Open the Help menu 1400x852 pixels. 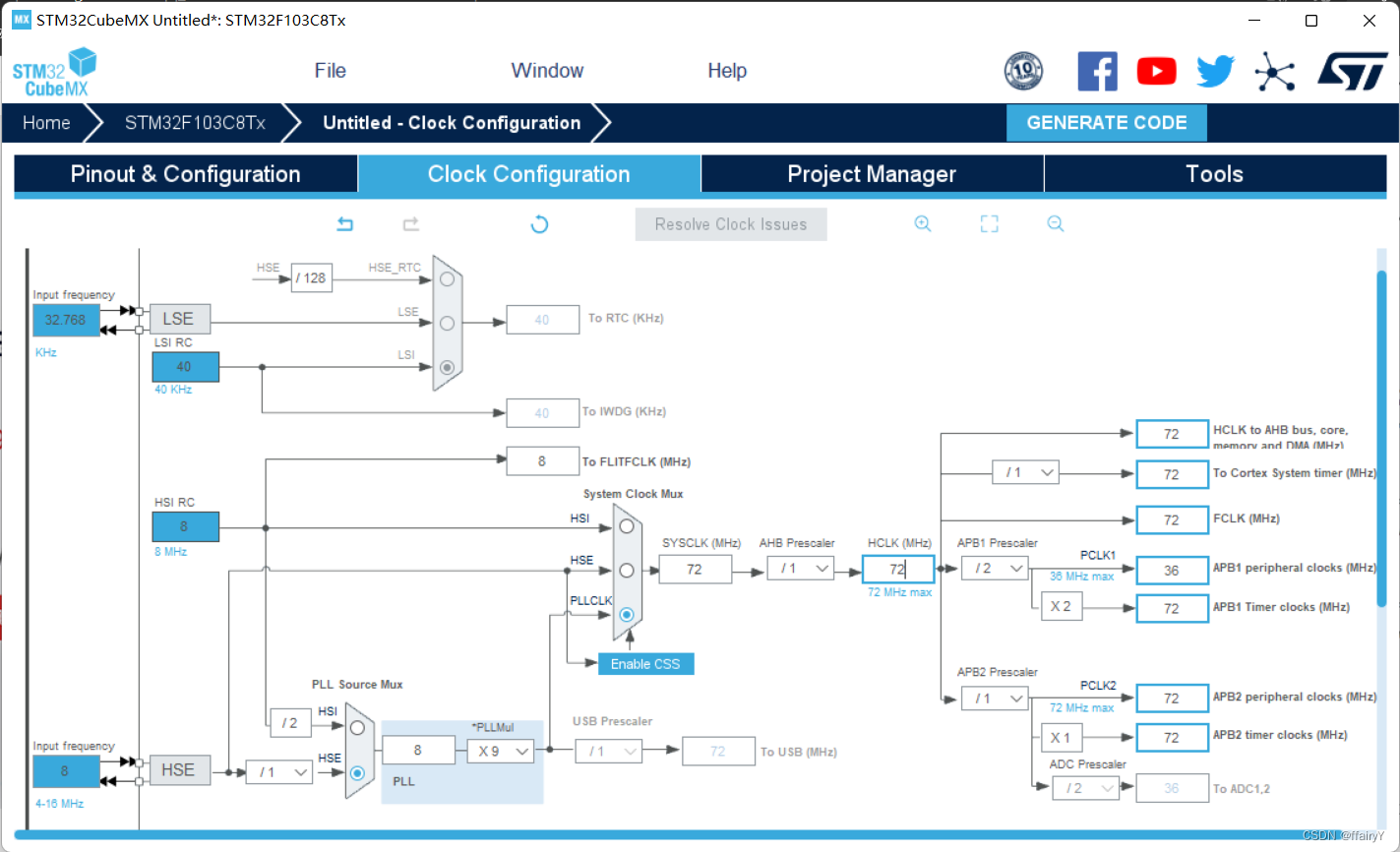(727, 71)
